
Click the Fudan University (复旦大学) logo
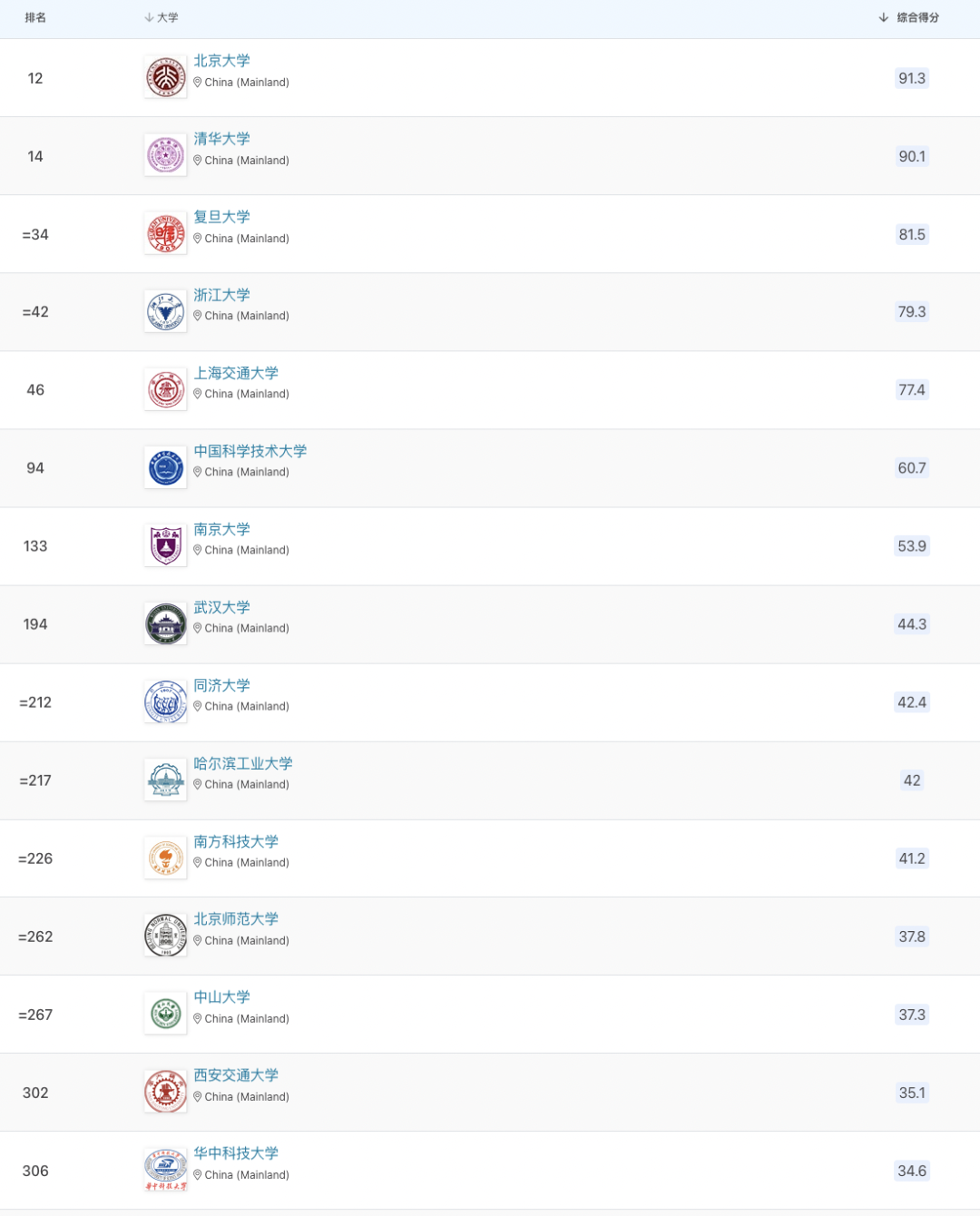pyautogui.click(x=165, y=234)
